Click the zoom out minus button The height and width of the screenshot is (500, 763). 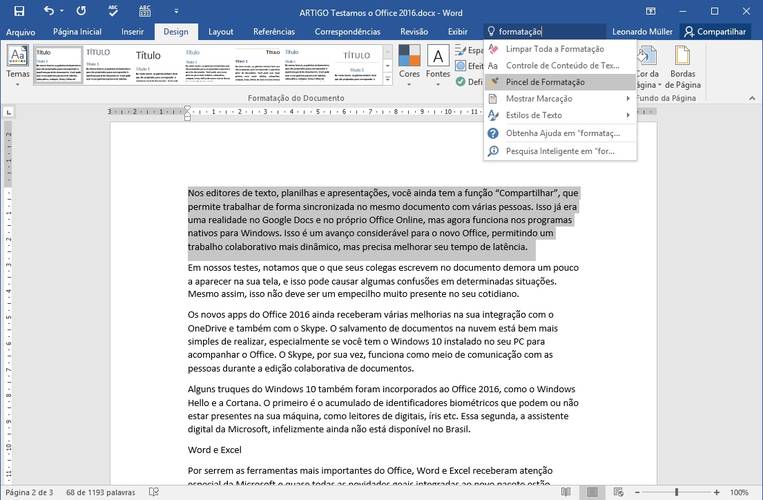coord(637,492)
